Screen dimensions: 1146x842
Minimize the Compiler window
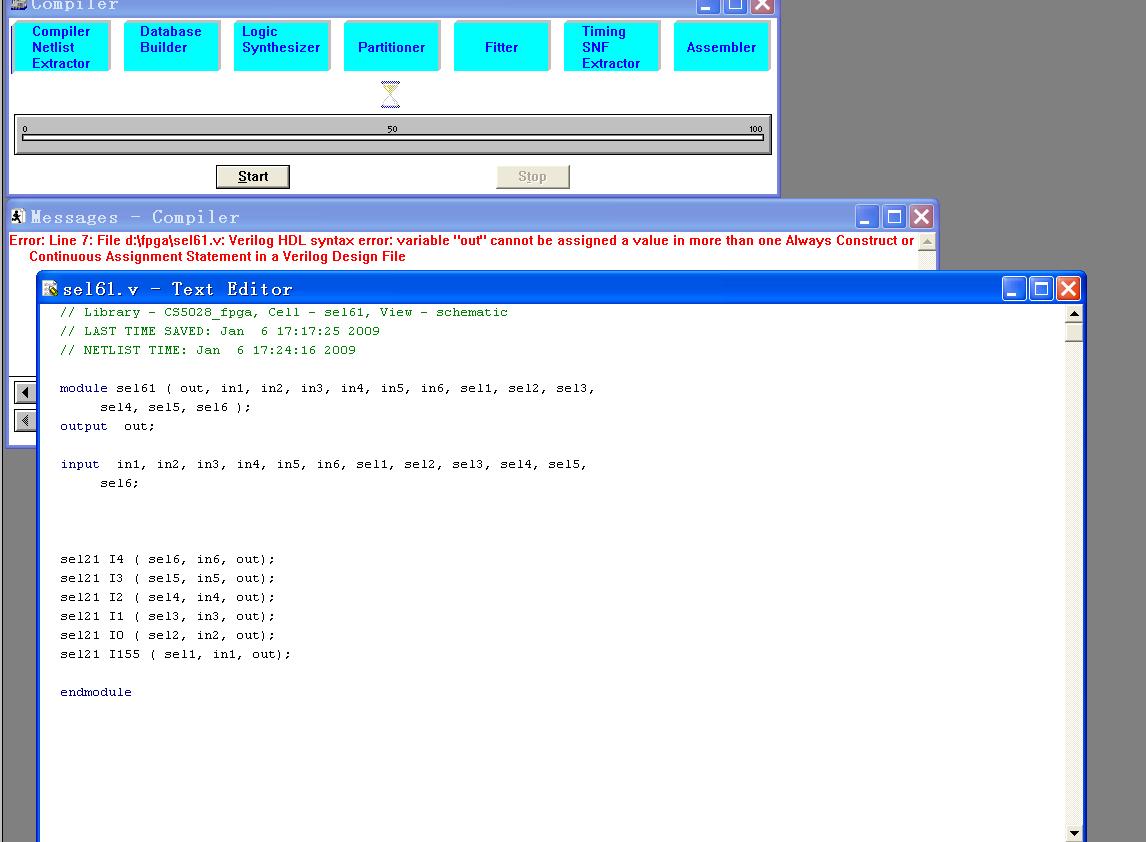707,6
